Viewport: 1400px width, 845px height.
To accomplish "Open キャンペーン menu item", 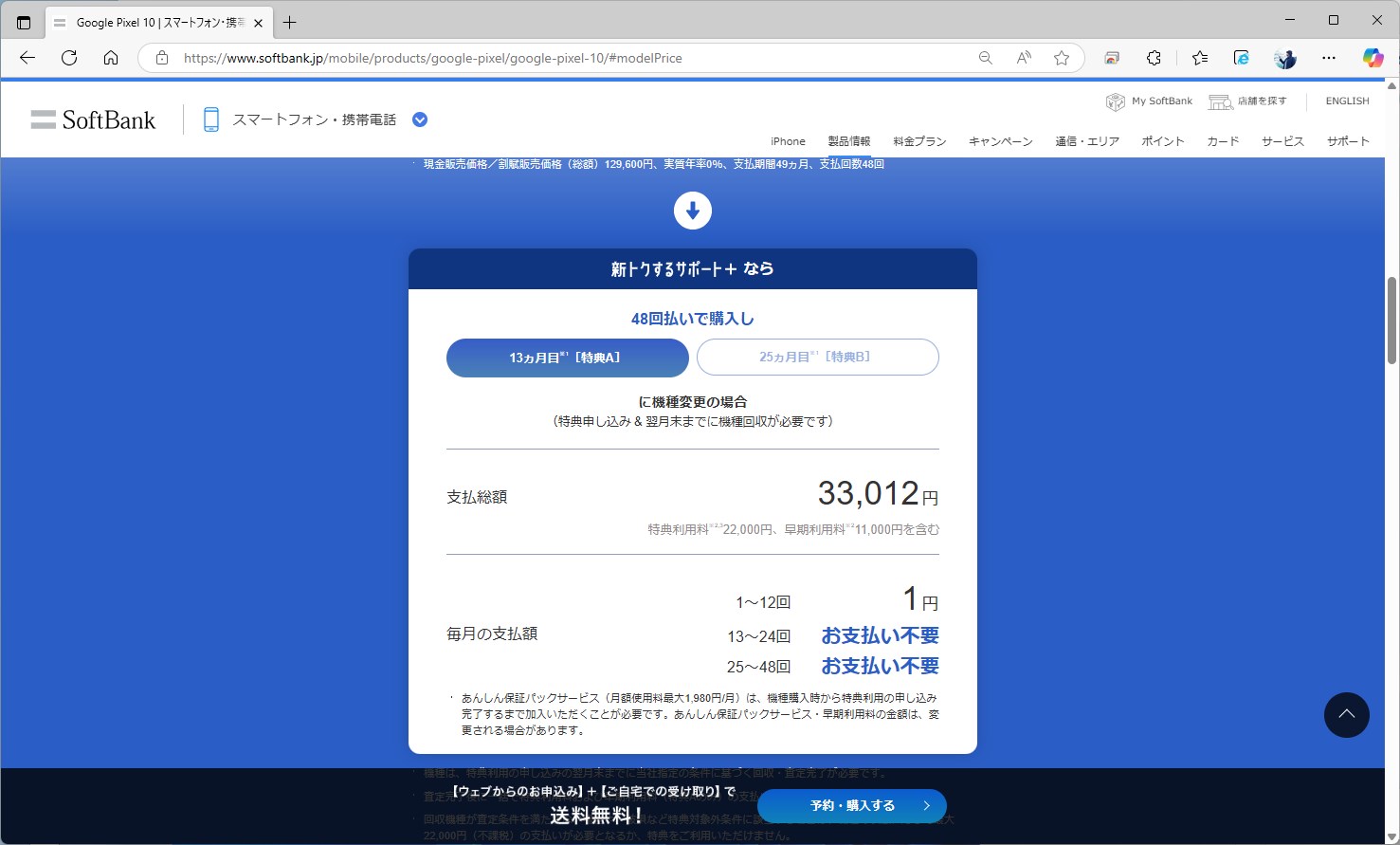I will click(x=1000, y=141).
